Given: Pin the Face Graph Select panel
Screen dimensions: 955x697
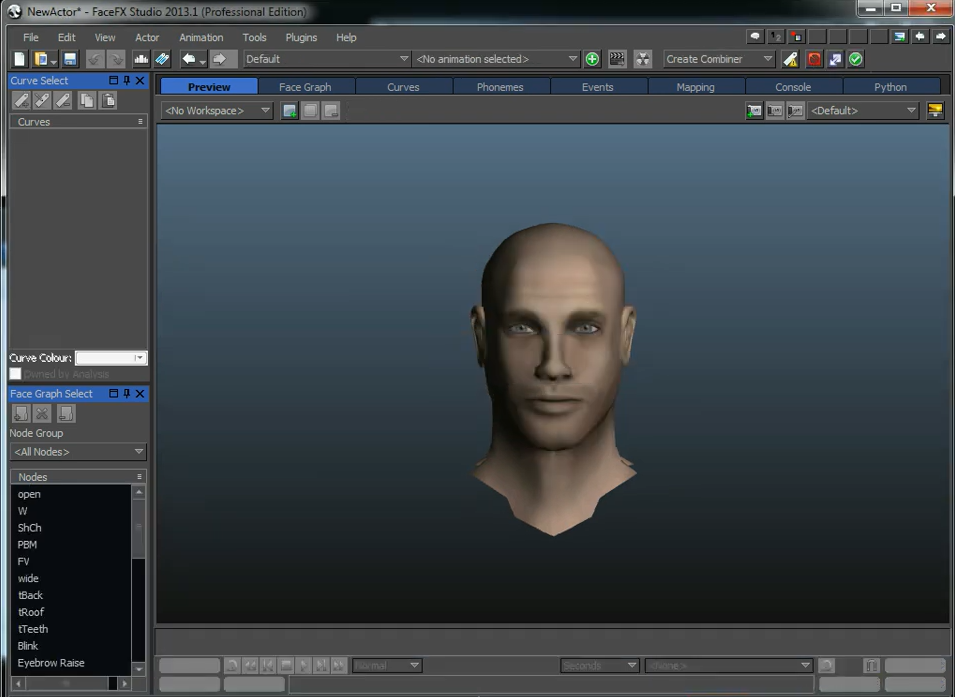Looking at the screenshot, I should pos(125,393).
